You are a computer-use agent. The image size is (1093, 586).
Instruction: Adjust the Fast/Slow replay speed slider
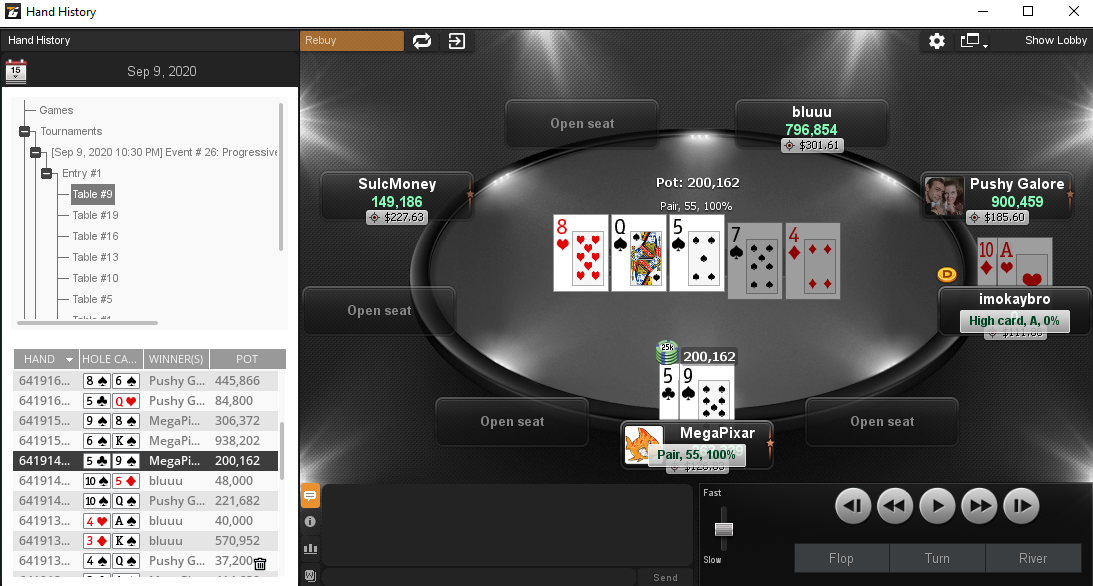pos(724,529)
